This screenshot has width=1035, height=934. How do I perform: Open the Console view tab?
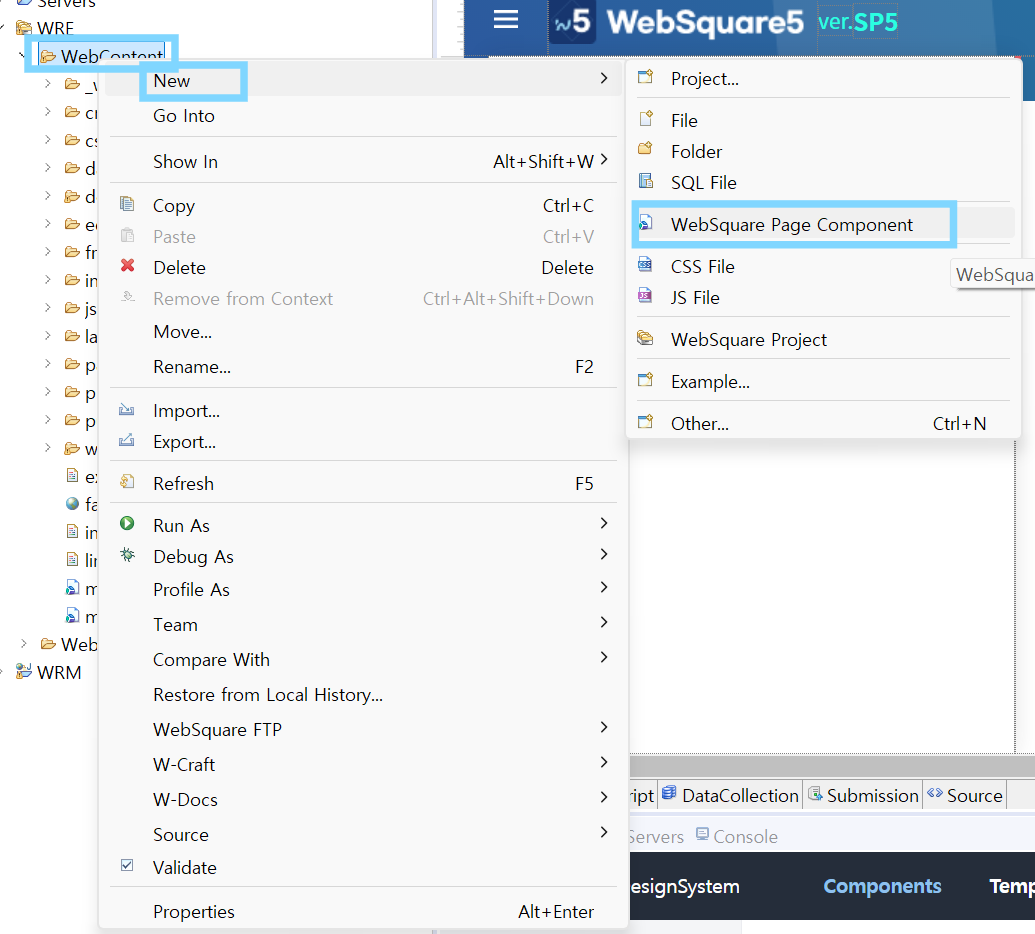click(737, 836)
